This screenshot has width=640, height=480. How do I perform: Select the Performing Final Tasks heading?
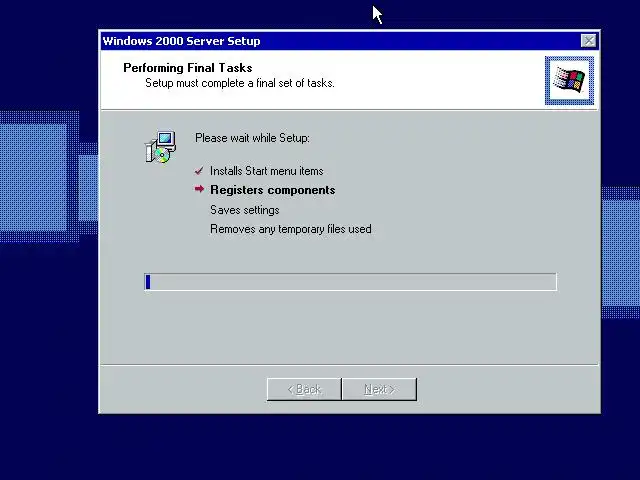pos(188,68)
